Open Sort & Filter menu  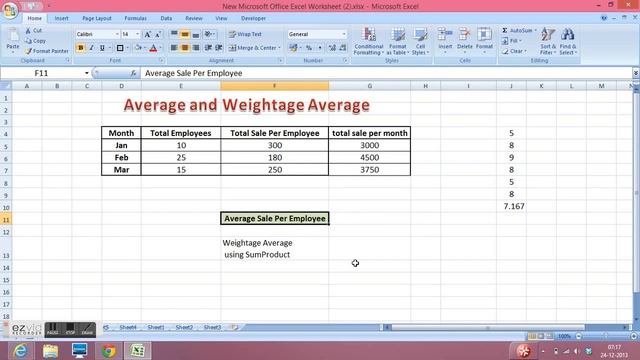click(x=548, y=41)
